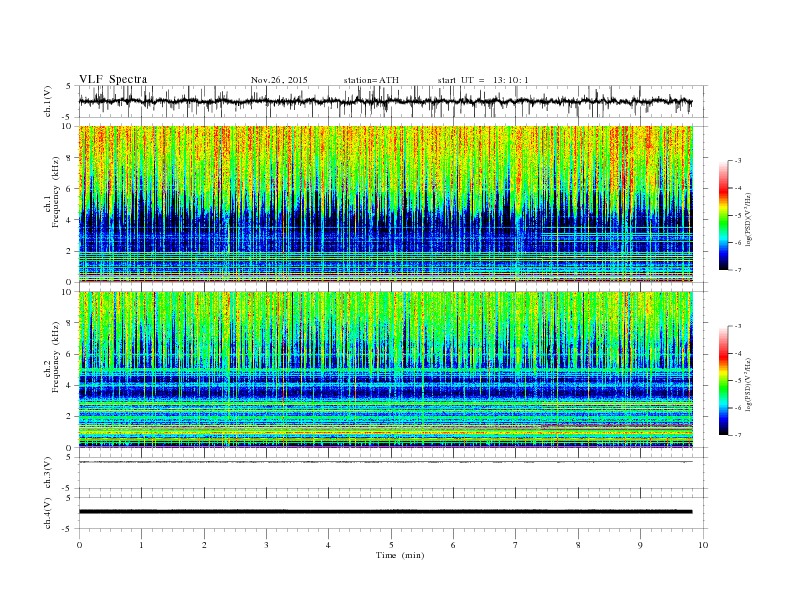This screenshot has width=792, height=612.
Task: Click the ch.1 voltage waveform trace
Action: point(385,101)
